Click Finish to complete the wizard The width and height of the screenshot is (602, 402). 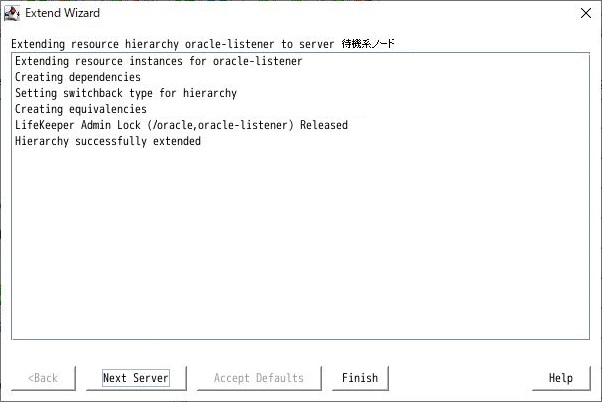tap(360, 378)
